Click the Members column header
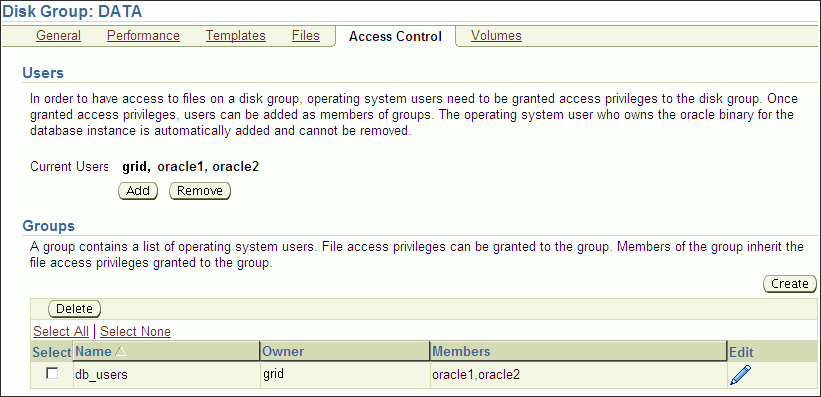This screenshot has height=397, width=821. [461, 351]
